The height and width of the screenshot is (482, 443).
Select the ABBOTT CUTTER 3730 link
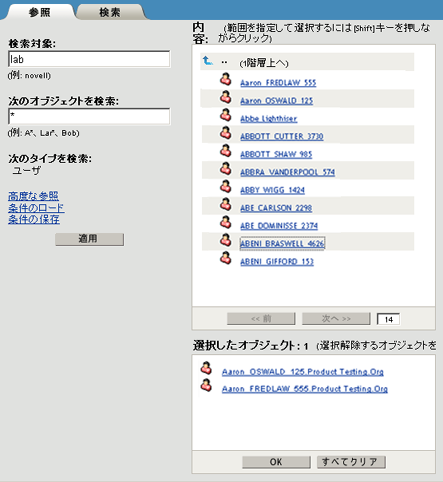click(282, 136)
